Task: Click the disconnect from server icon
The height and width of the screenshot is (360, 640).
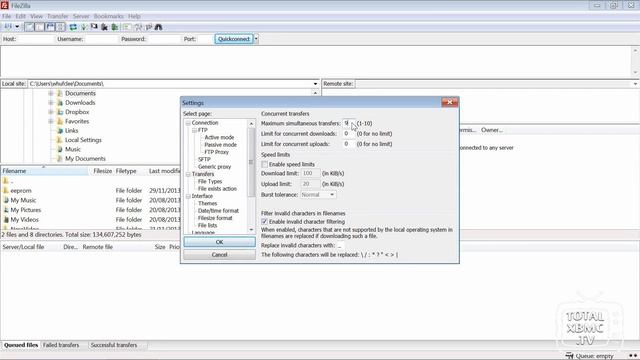Action: click(104, 27)
